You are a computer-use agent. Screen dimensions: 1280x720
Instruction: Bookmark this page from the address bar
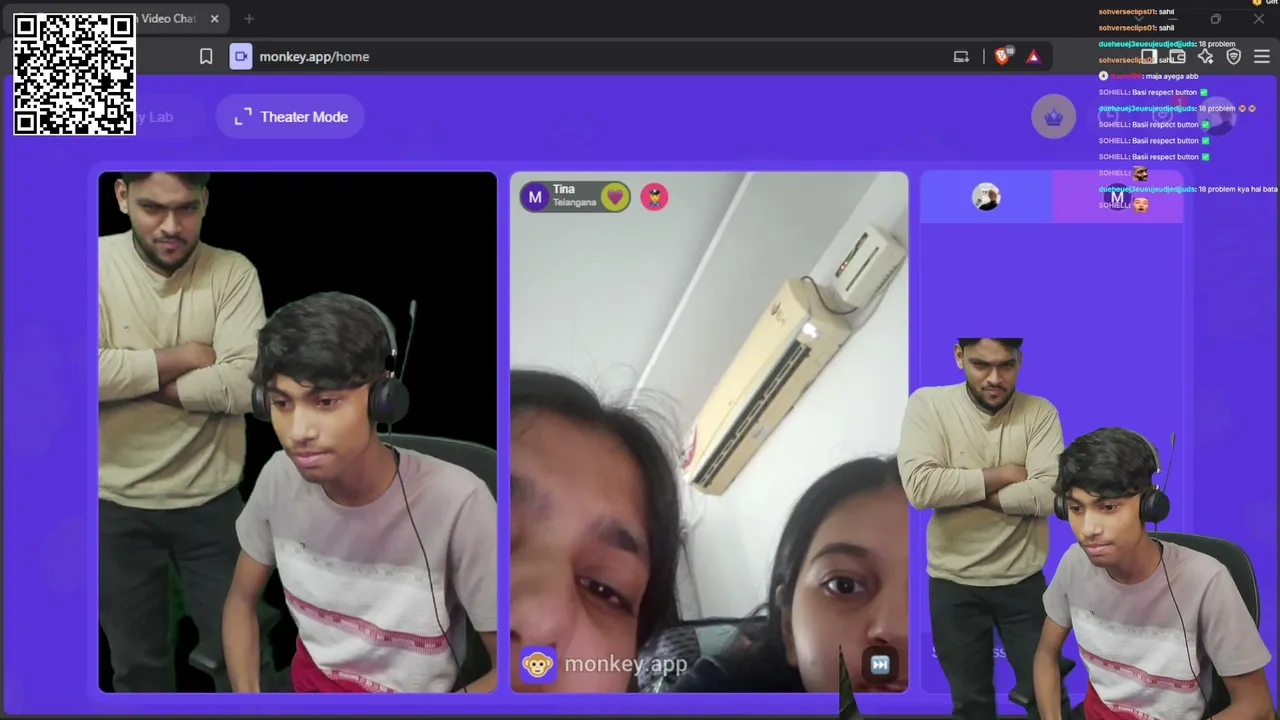point(206,57)
